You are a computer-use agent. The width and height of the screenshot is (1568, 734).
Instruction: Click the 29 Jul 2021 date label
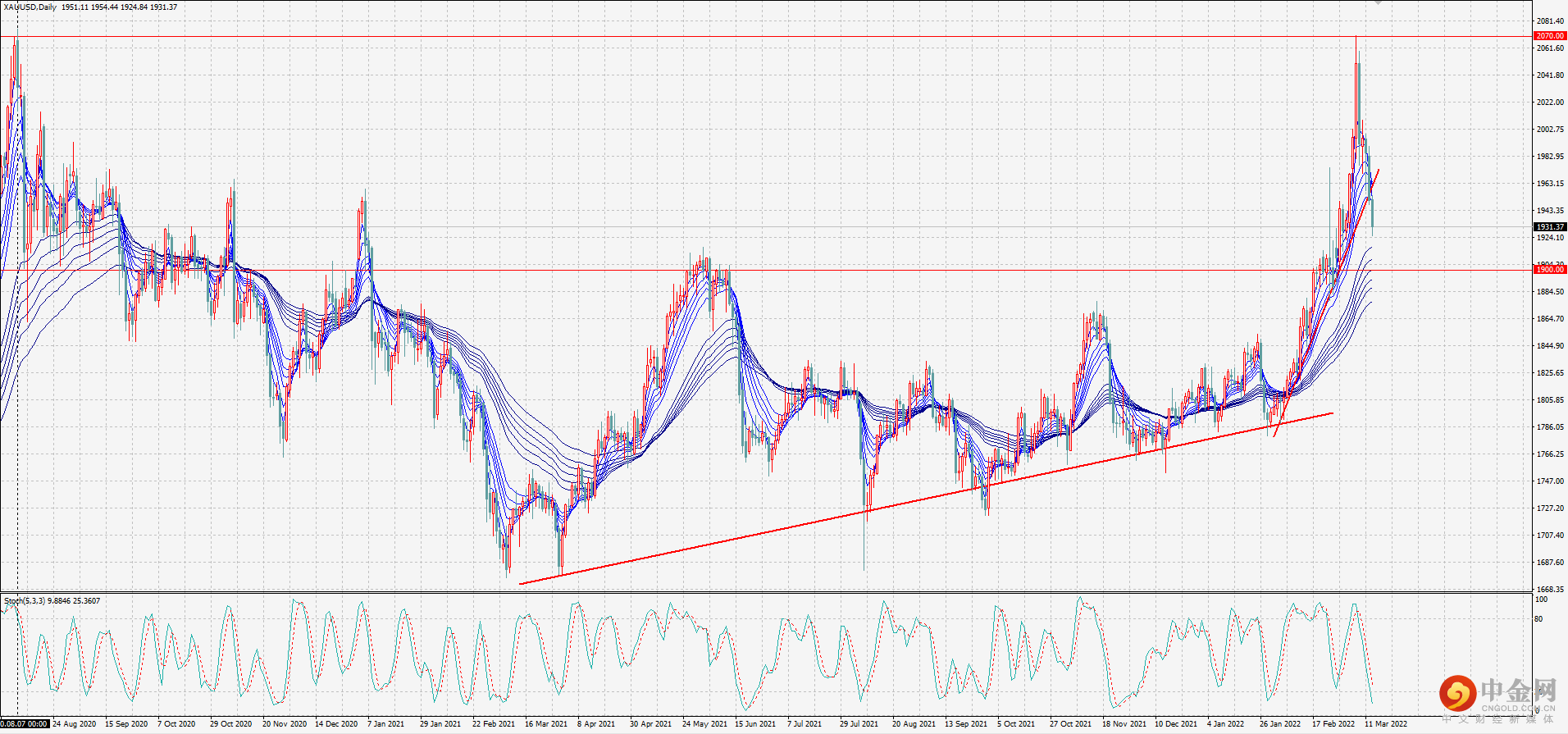click(x=859, y=724)
